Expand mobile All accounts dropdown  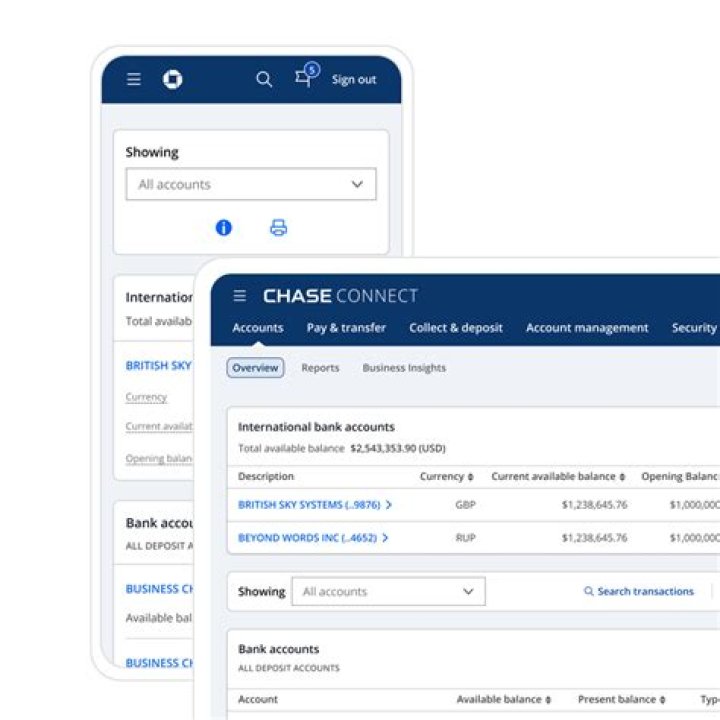pos(250,184)
